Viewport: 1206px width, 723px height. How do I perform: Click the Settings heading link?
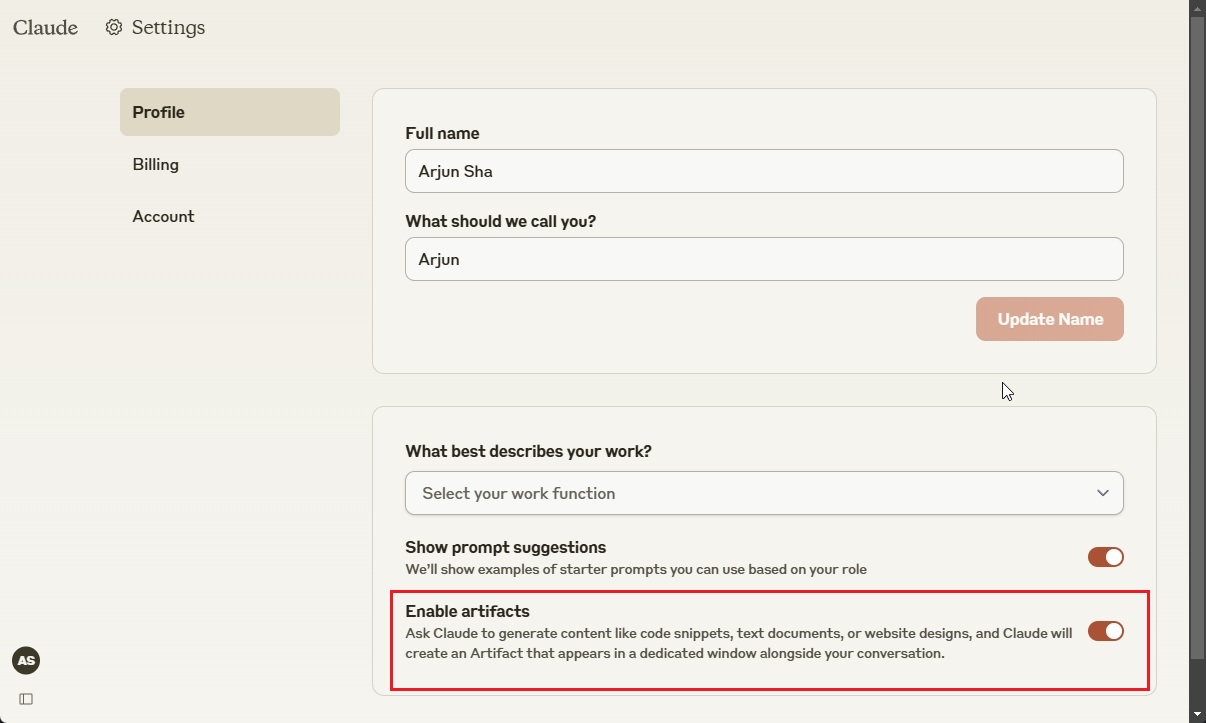point(168,28)
